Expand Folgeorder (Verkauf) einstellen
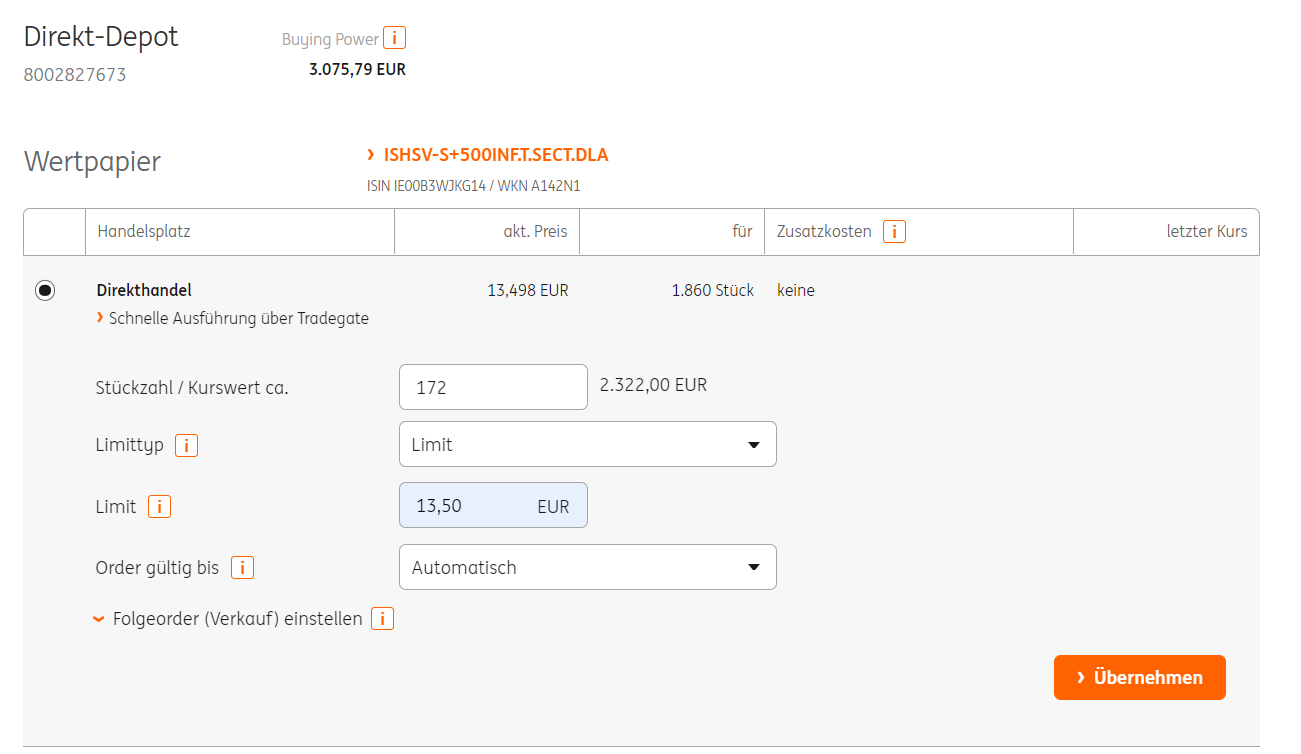The height and width of the screenshot is (754, 1301). (237, 619)
